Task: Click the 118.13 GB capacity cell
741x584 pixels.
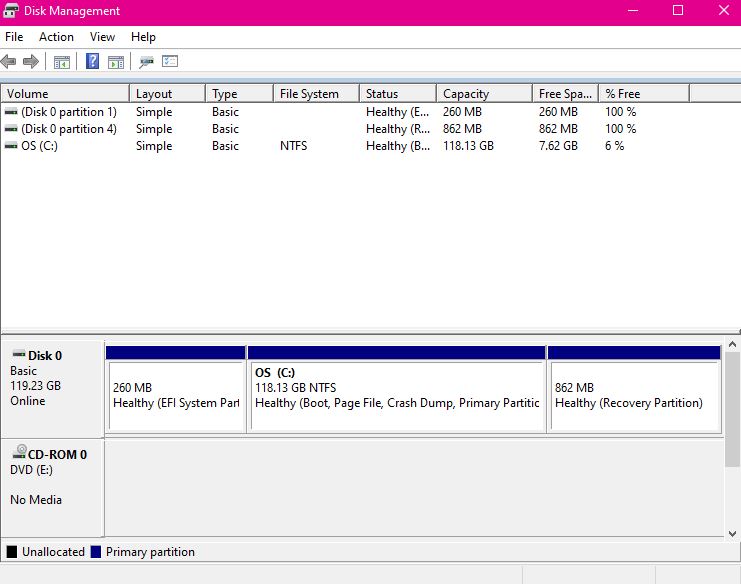Action: 468,146
